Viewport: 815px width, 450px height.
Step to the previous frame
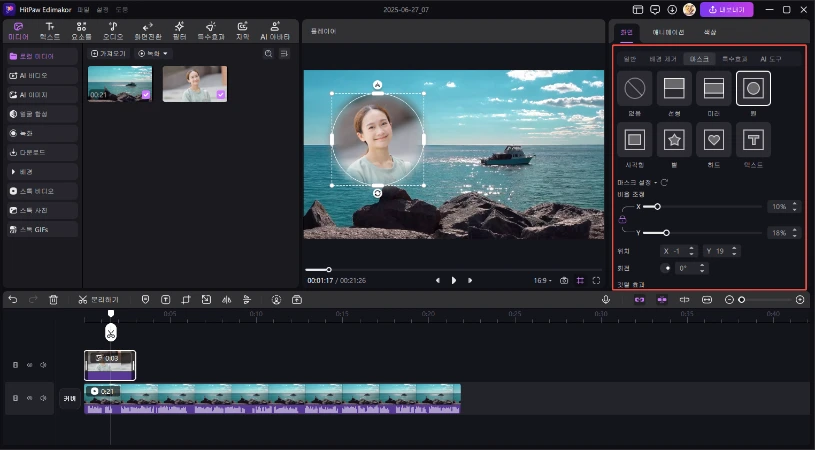(438, 281)
